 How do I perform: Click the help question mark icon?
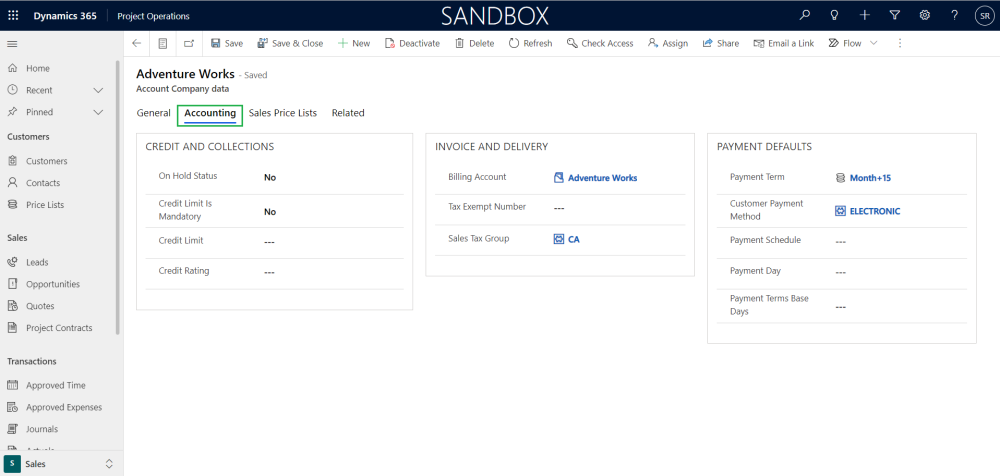955,16
